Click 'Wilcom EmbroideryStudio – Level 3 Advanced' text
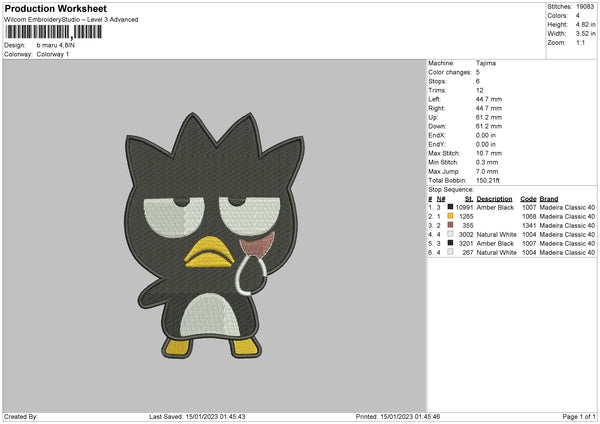This screenshot has height=424, width=600. point(71,20)
